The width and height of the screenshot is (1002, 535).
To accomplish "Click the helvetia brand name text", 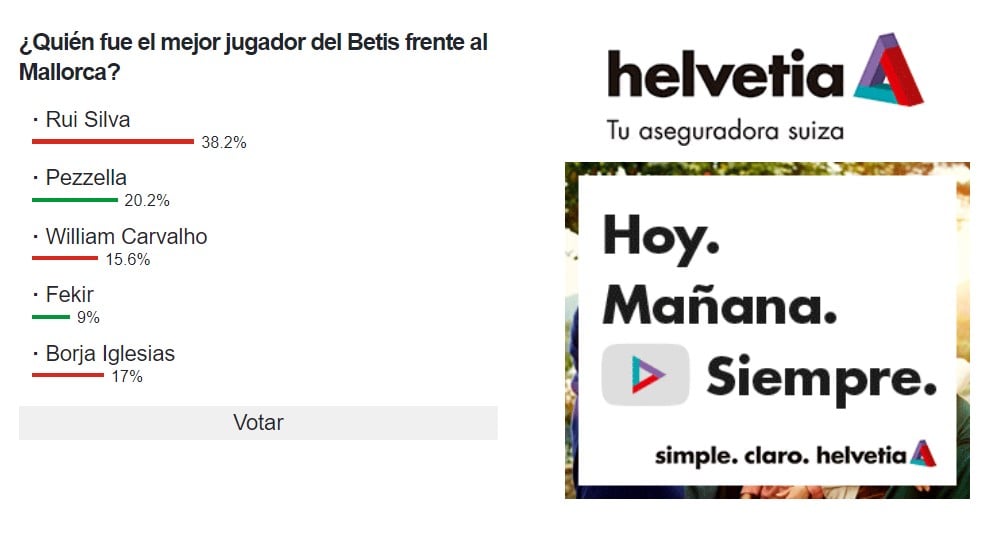I will coord(725,77).
